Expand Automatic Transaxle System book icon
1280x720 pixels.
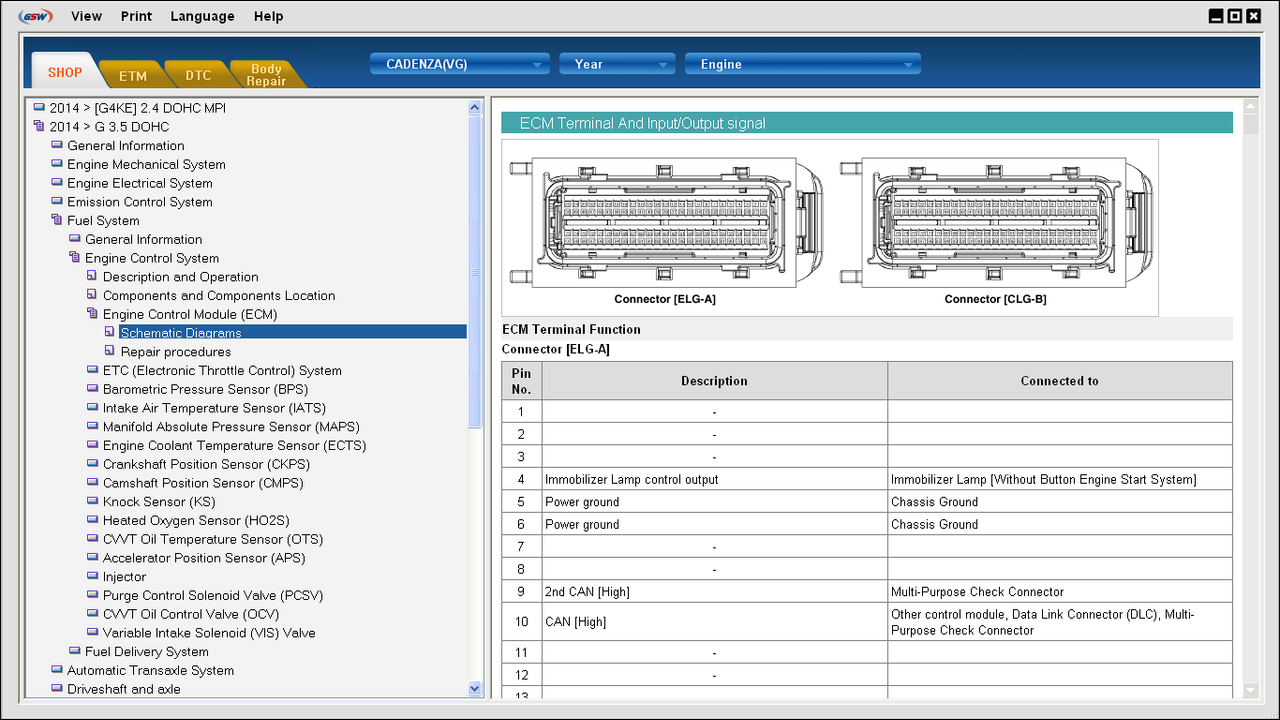click(x=57, y=670)
